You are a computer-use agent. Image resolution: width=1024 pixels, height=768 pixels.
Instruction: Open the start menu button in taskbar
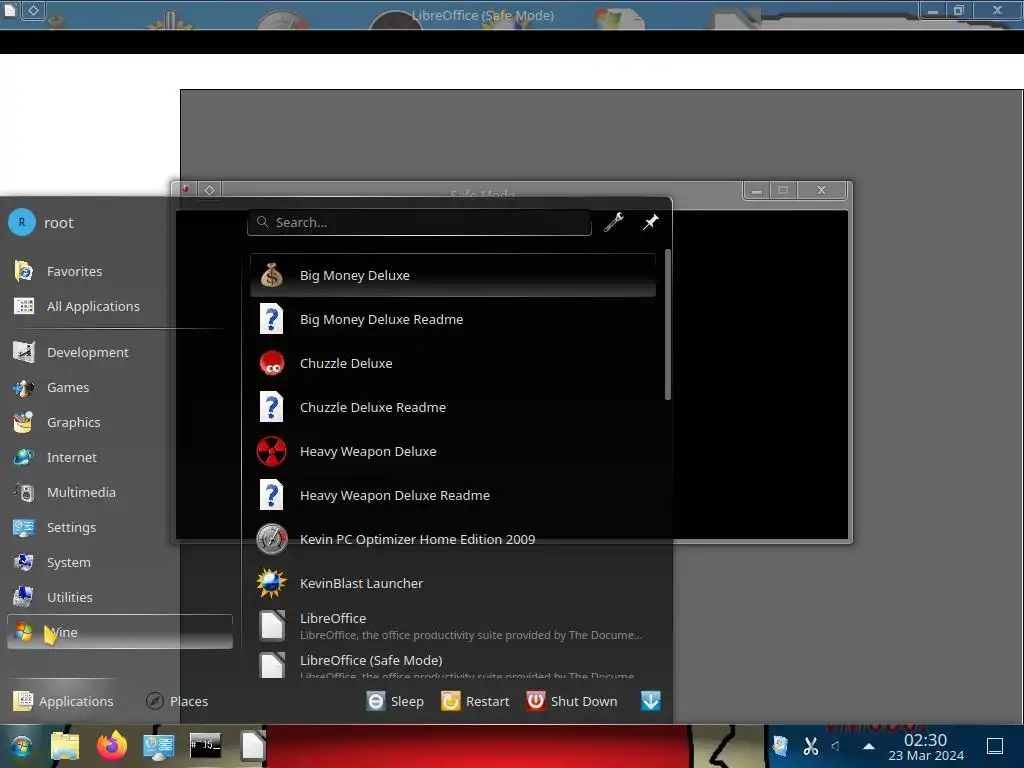pos(21,746)
